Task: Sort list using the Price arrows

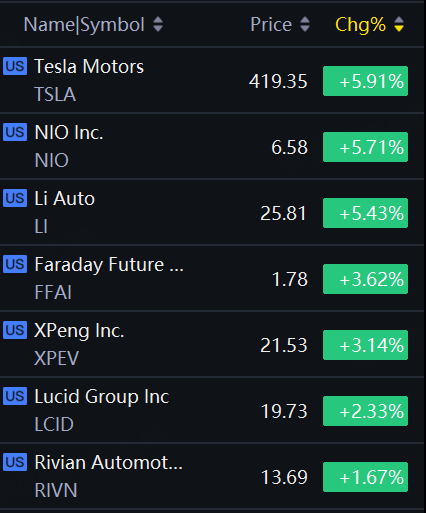Action: 305,24
